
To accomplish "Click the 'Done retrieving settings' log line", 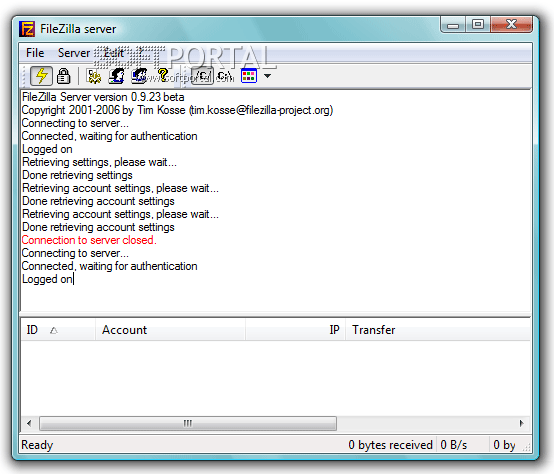I will coord(77,175).
